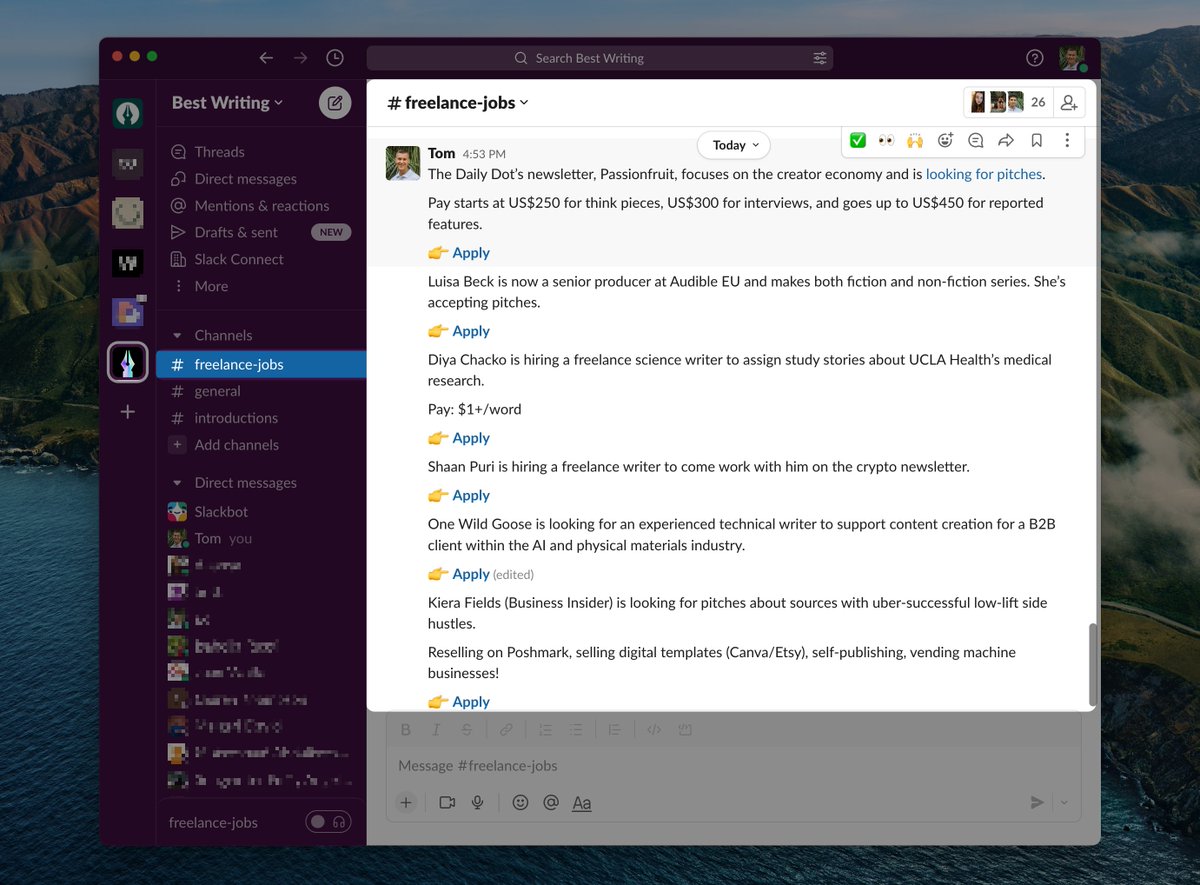Reply in thread to Tom's message
This screenshot has height=885, width=1200.
pos(976,141)
